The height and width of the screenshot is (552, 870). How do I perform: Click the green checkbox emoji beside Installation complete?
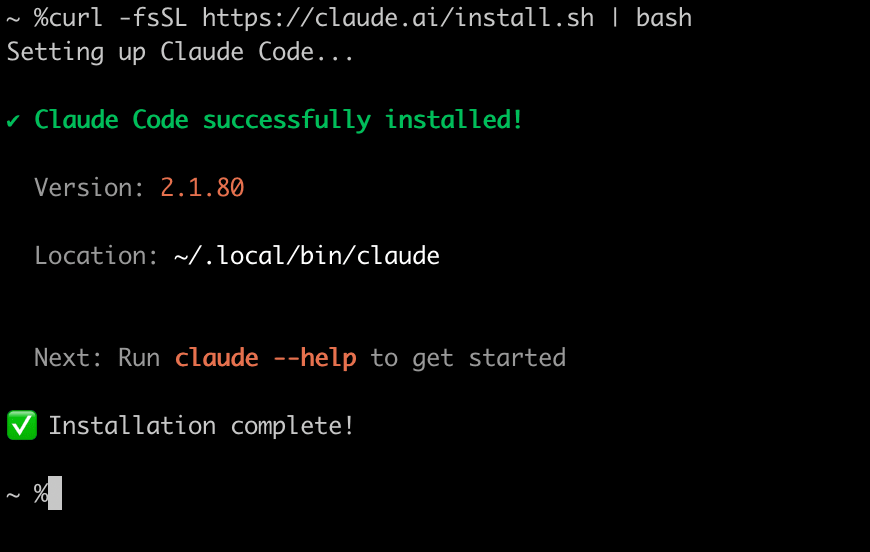[x=21, y=426]
